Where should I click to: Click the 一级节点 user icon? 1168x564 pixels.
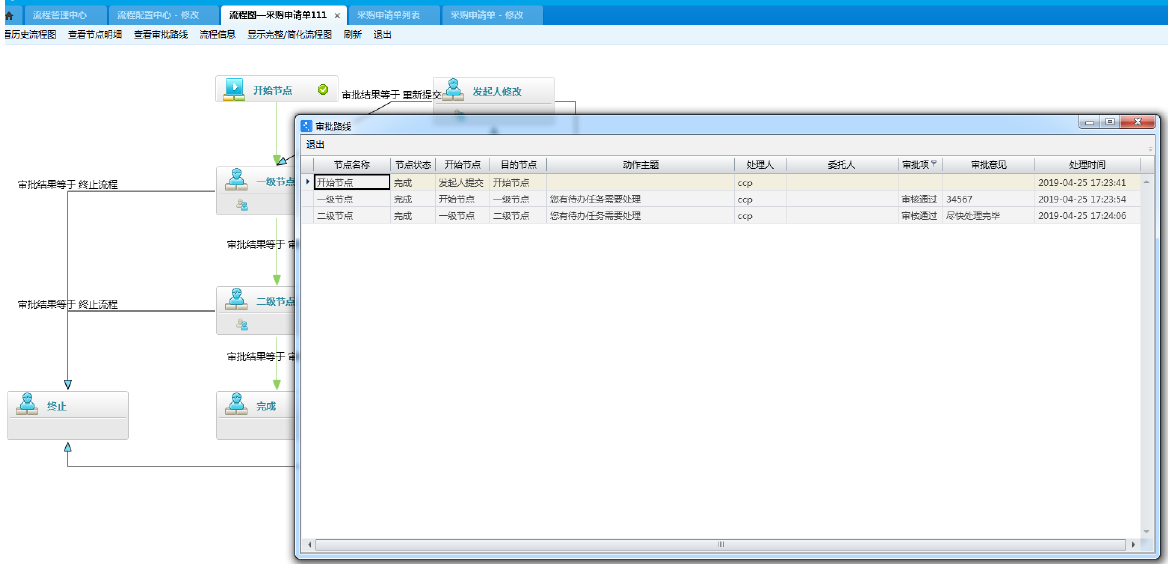point(235,180)
